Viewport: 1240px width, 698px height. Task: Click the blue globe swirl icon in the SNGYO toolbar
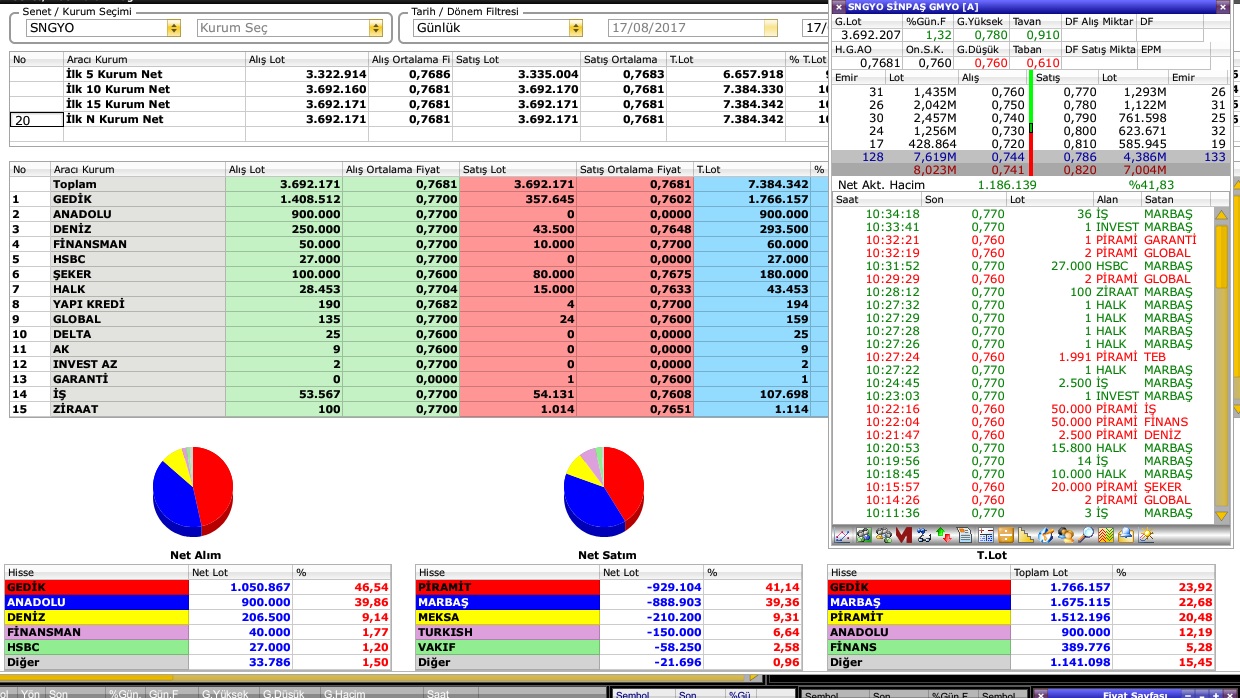[x=1046, y=536]
